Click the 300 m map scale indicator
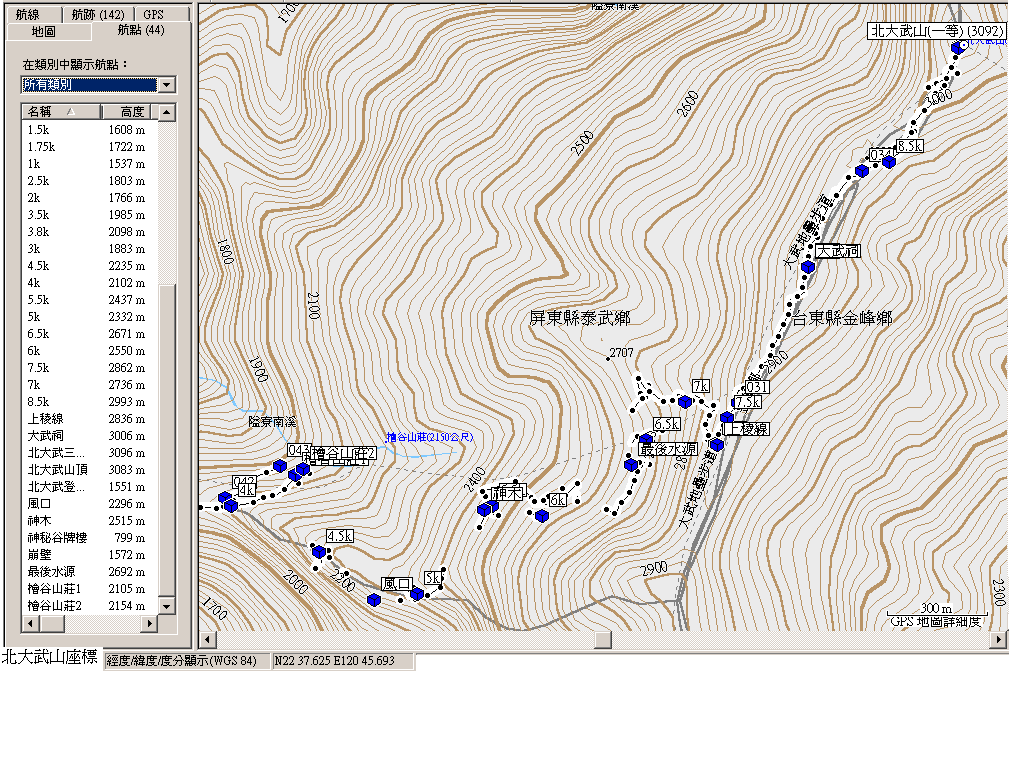The height and width of the screenshot is (768, 1024). 936,609
